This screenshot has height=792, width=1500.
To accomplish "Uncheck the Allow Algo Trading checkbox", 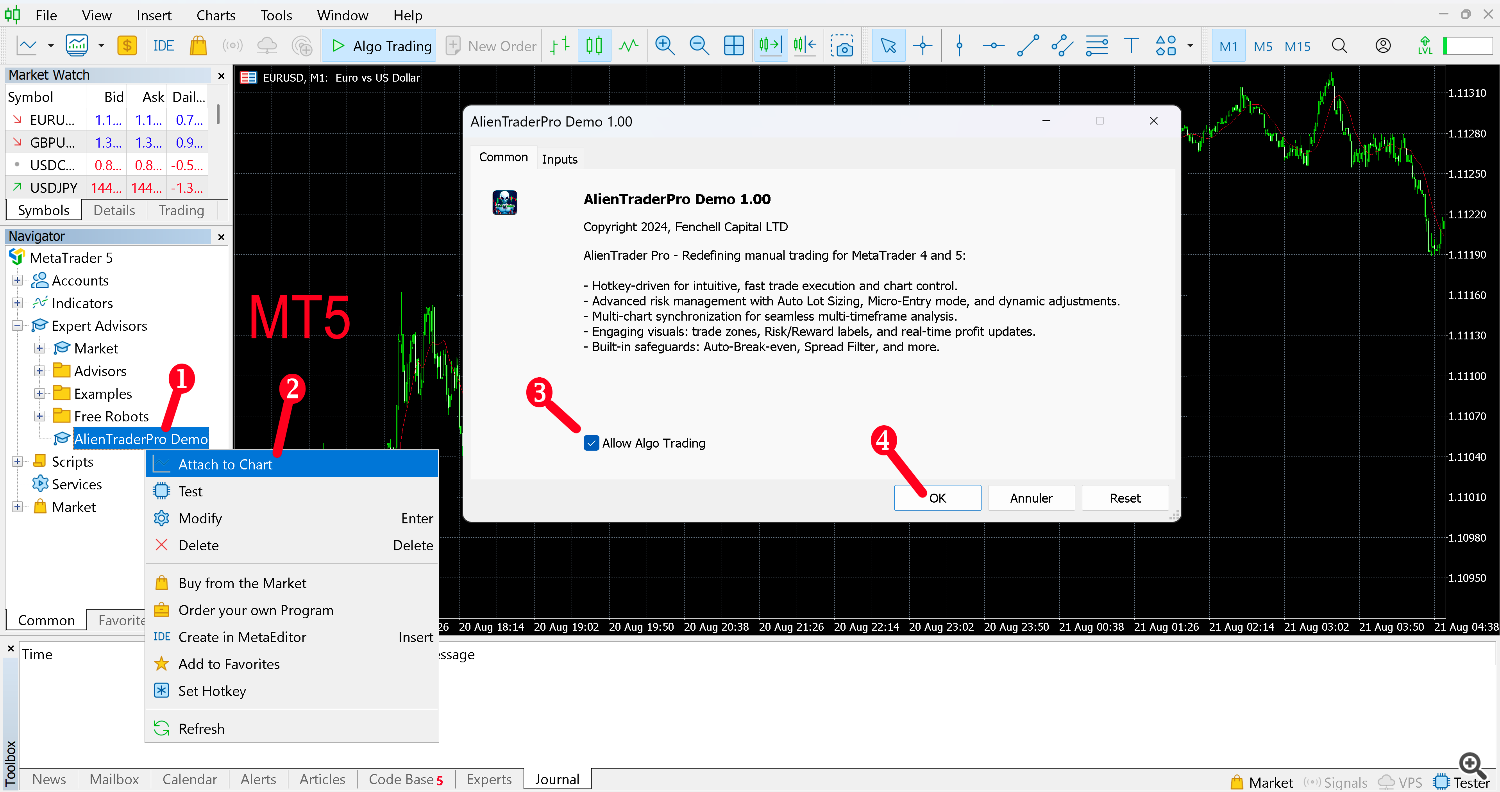I will click(591, 443).
